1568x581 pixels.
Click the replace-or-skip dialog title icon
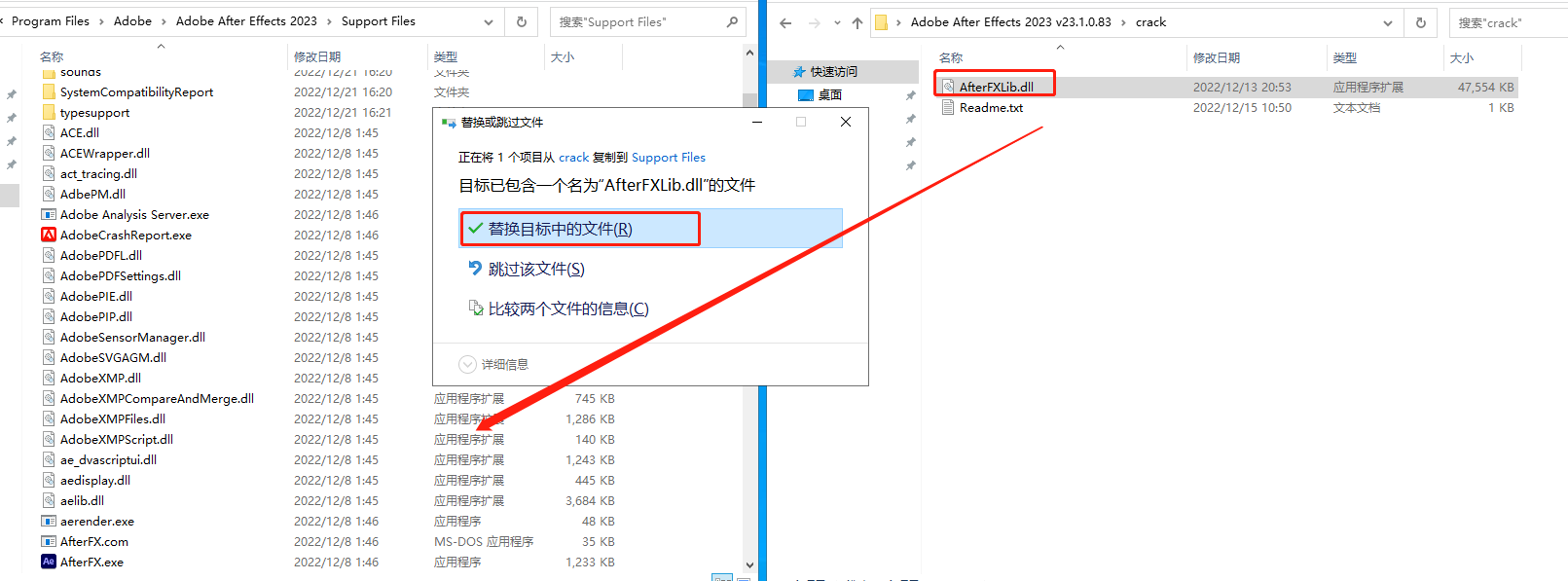[449, 122]
